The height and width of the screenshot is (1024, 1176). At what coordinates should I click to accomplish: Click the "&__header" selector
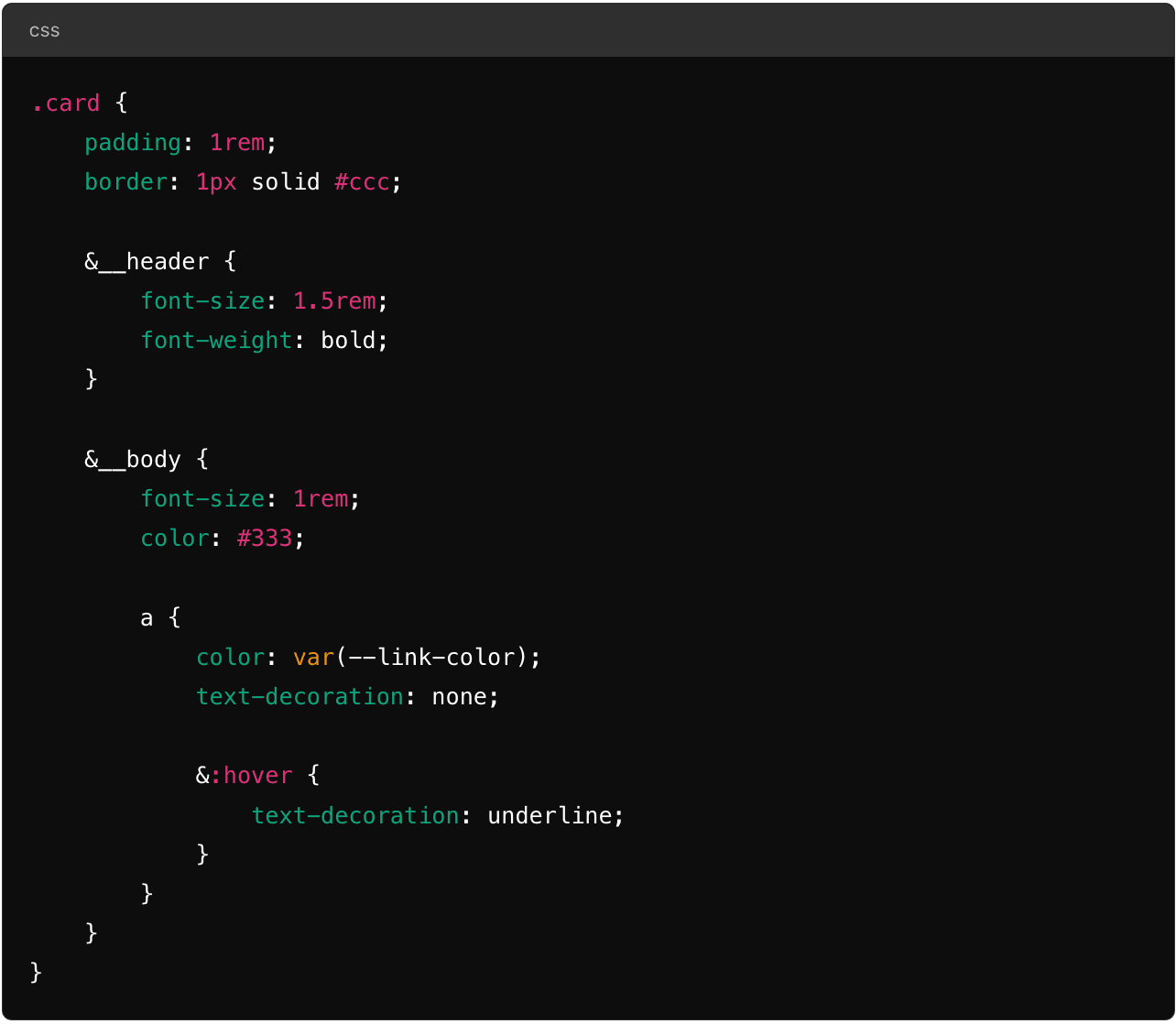click(147, 262)
